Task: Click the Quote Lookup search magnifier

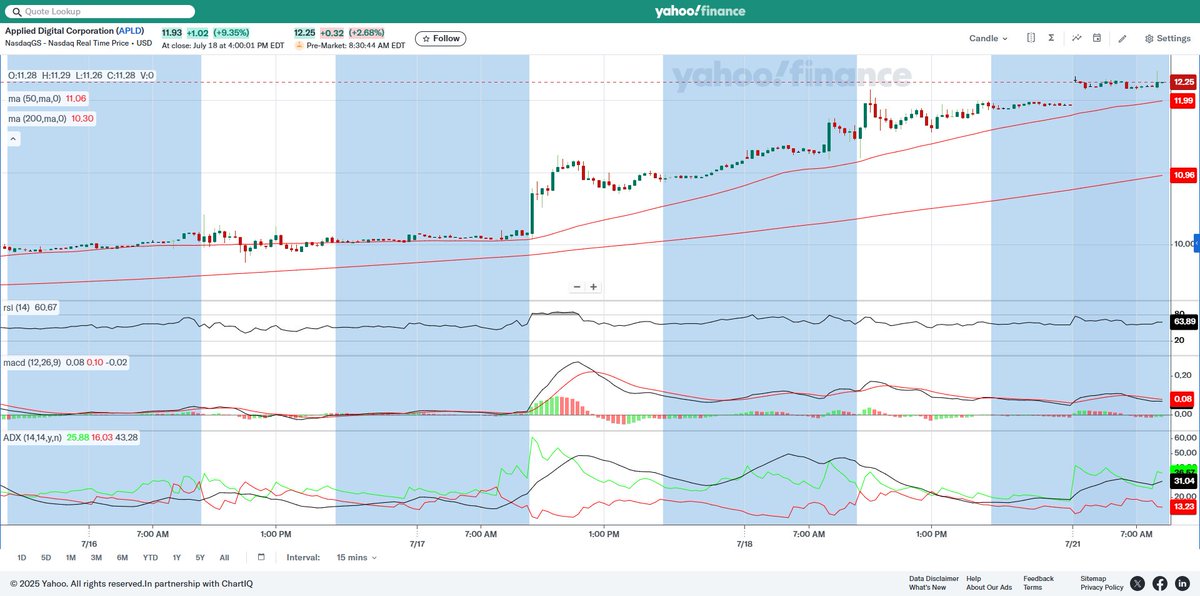Action: coord(15,11)
